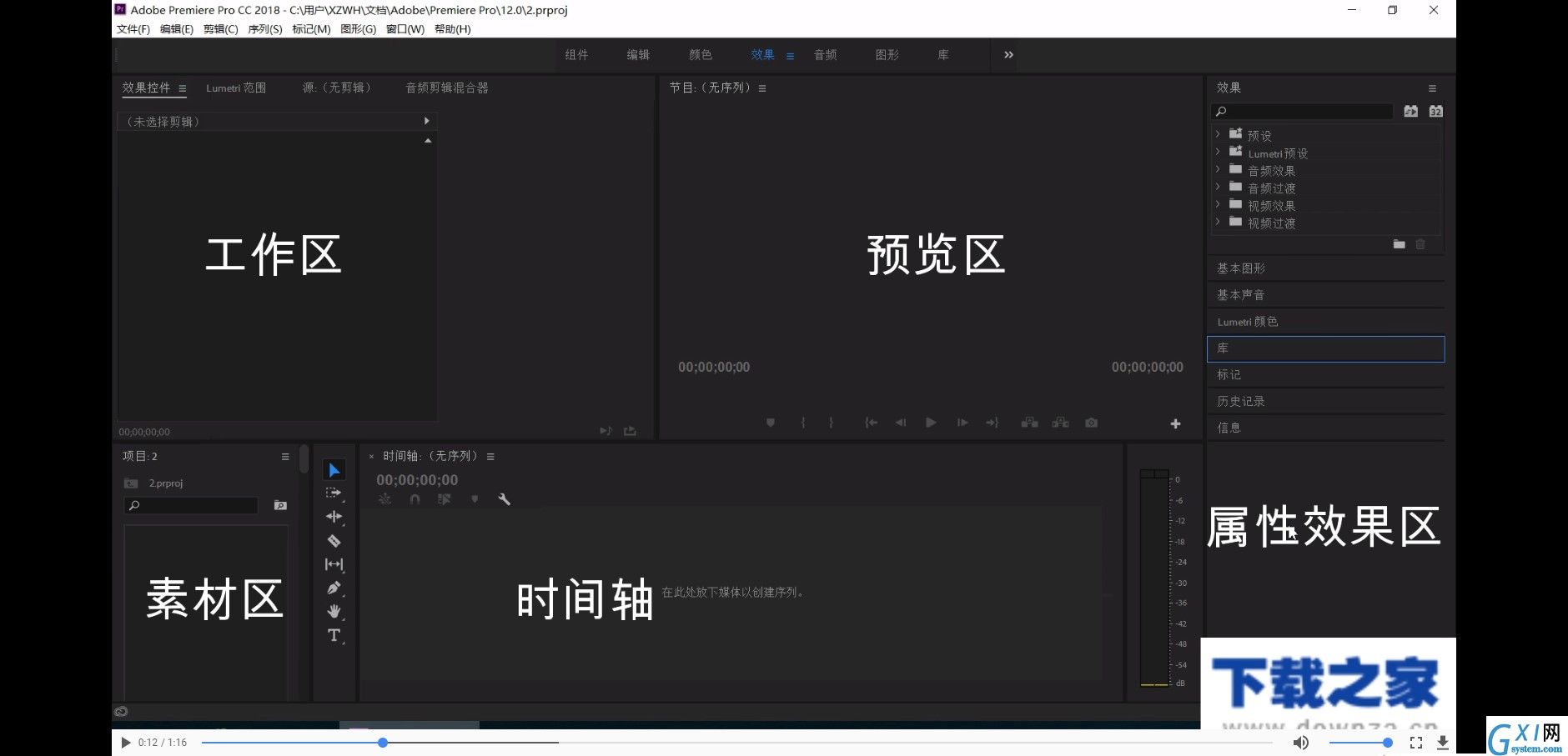Select the Hand tool
Screen dimensions: 1568x756
point(334,611)
